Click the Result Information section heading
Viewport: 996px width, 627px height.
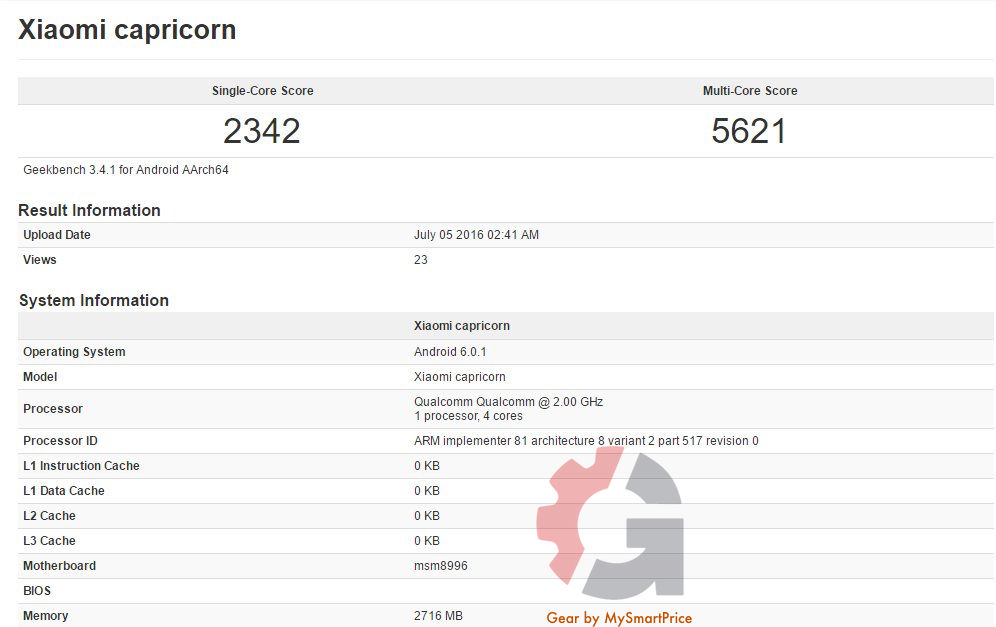point(89,210)
